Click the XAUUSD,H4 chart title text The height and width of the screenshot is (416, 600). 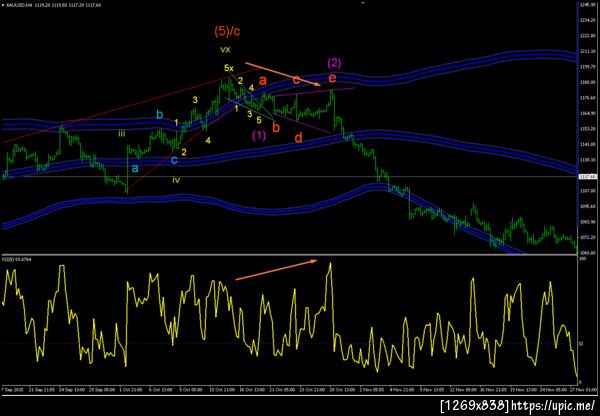click(x=18, y=6)
